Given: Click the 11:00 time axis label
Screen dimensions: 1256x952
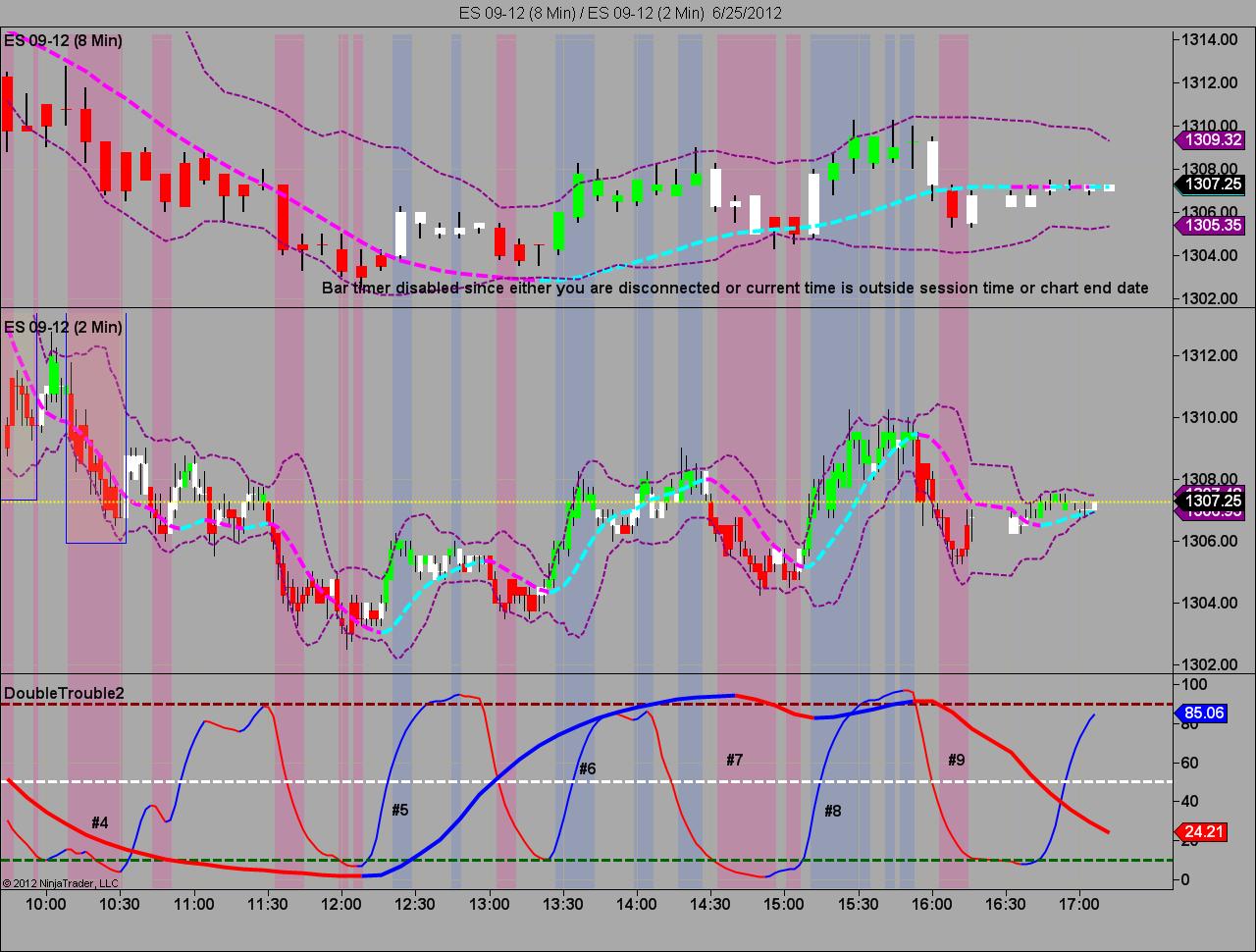Looking at the screenshot, I should [193, 904].
